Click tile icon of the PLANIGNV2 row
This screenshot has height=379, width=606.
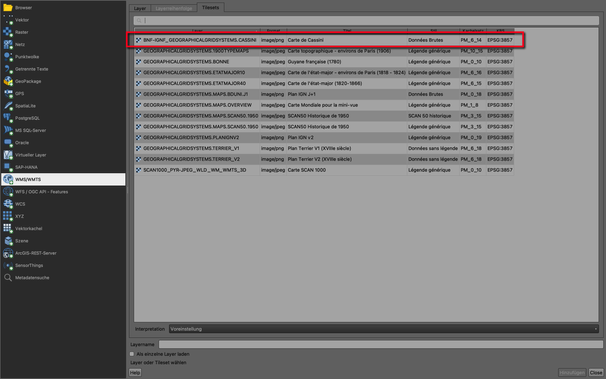138,138
